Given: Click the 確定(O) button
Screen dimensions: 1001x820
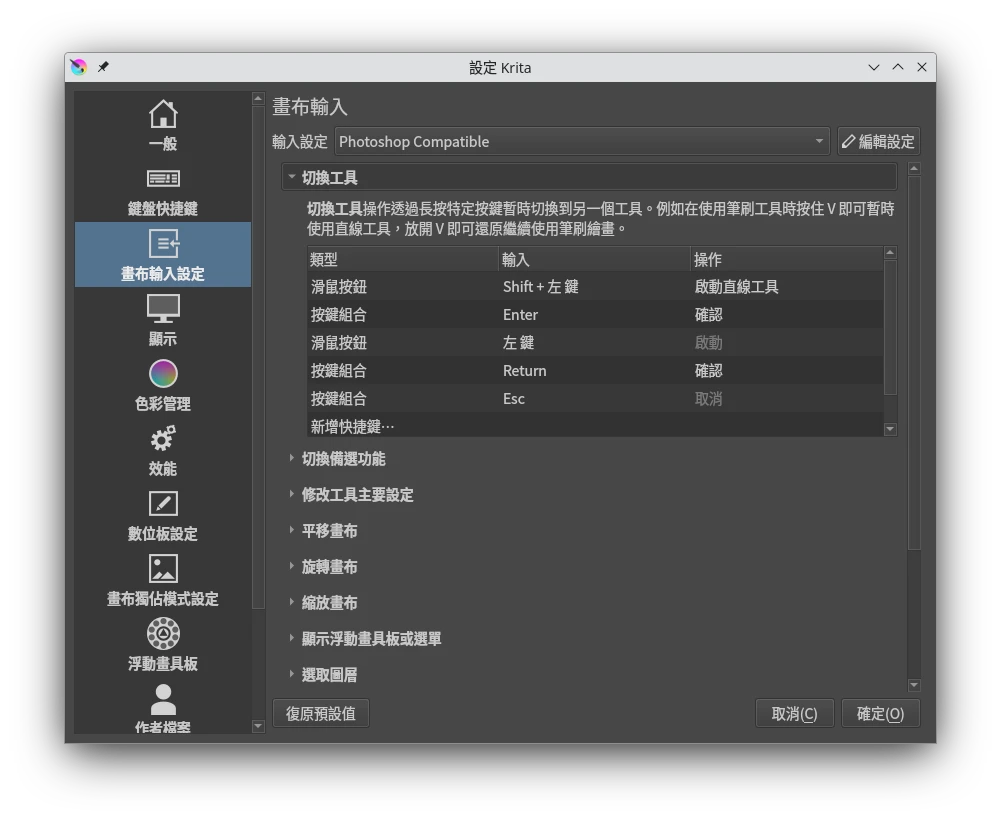Looking at the screenshot, I should 880,714.
